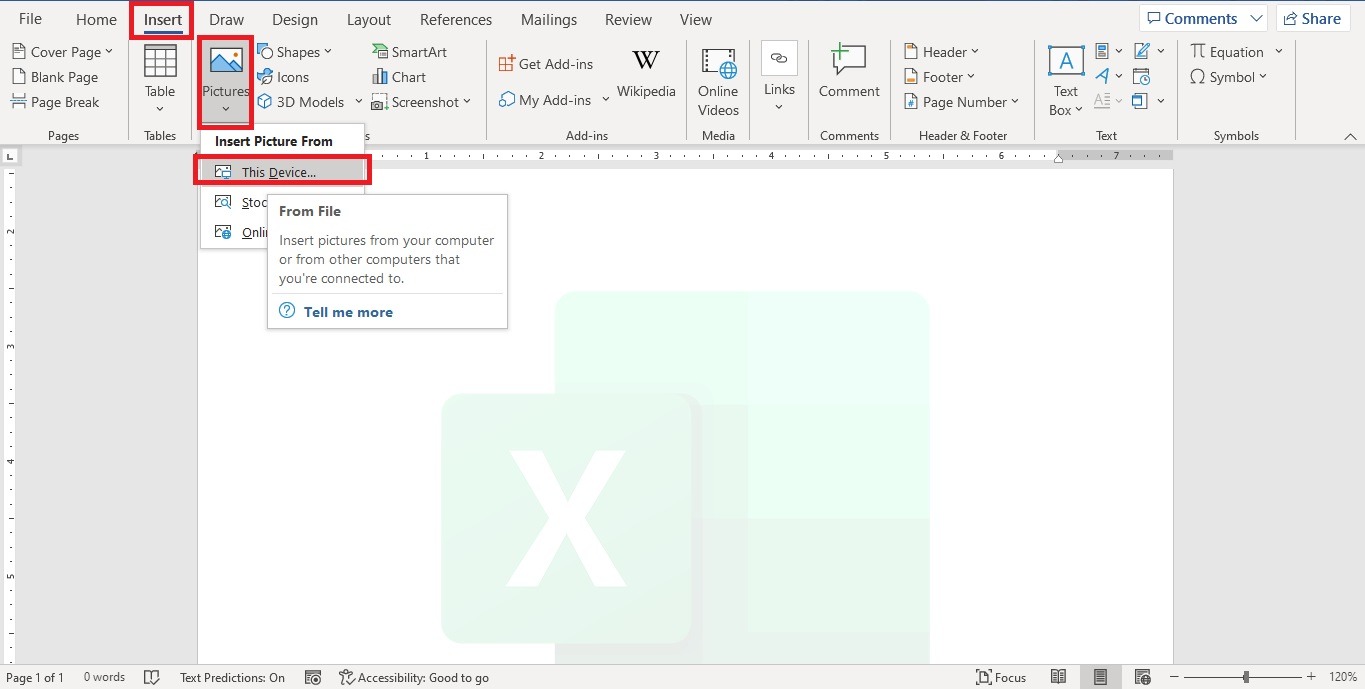Switch to Read Mode view
1365x689 pixels.
[x=1058, y=677]
